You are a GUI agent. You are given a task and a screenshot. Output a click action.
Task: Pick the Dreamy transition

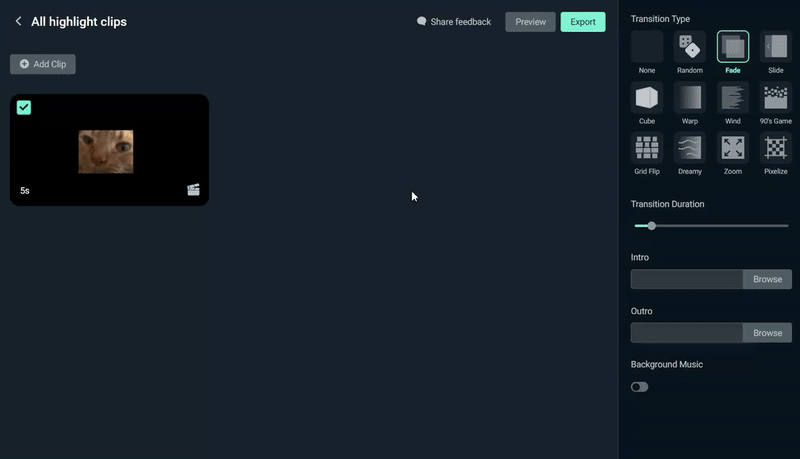[x=689, y=148]
